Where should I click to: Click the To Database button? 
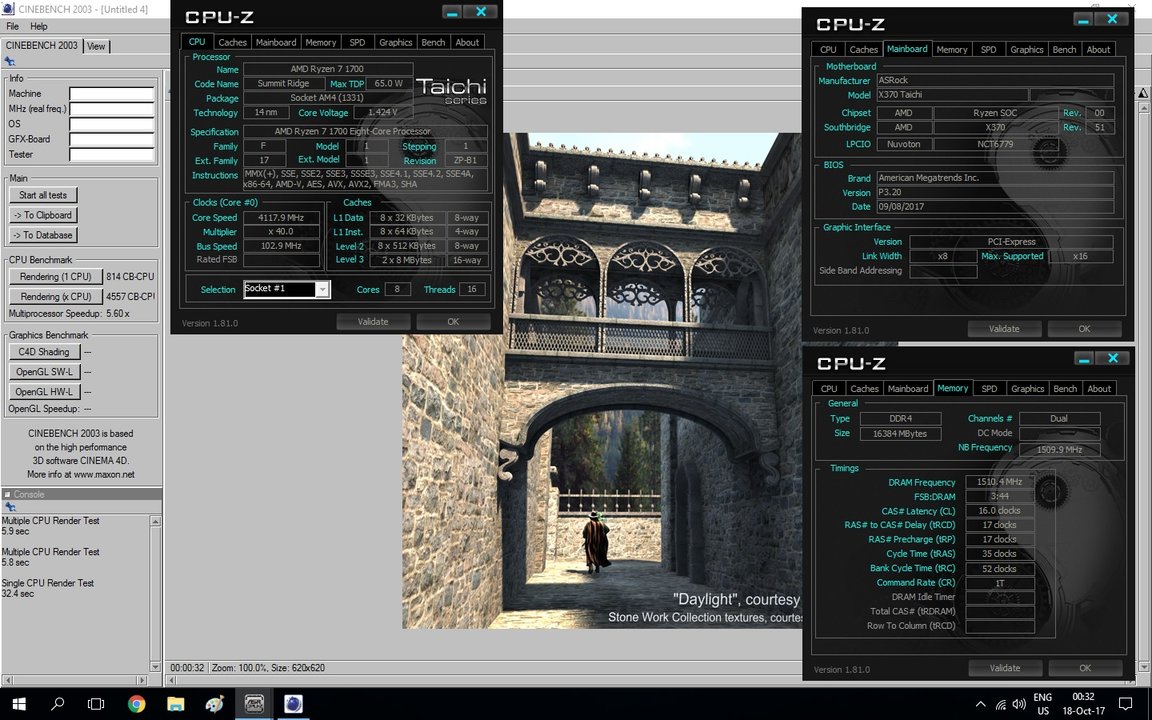43,235
